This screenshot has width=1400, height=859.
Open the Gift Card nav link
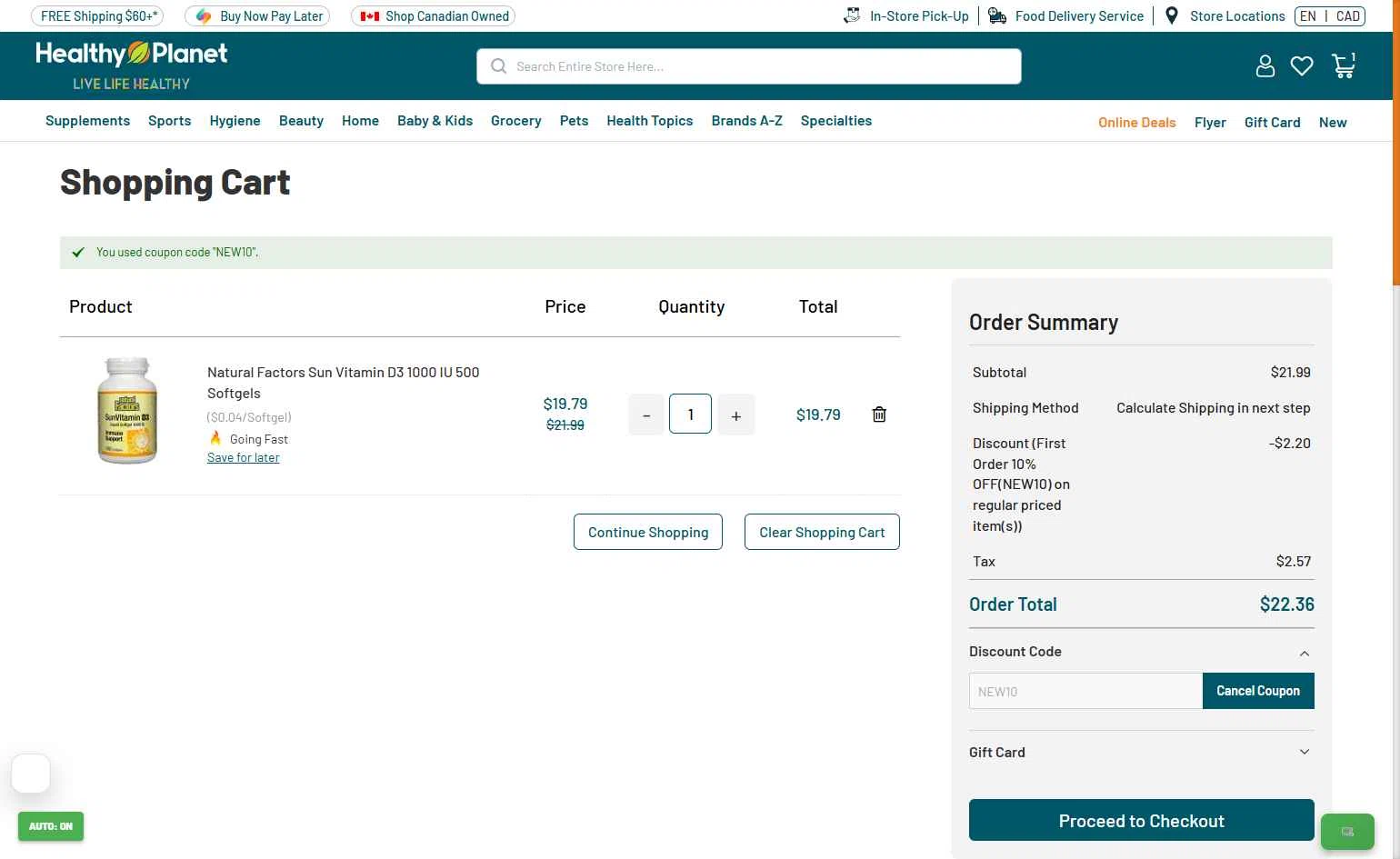(1272, 122)
